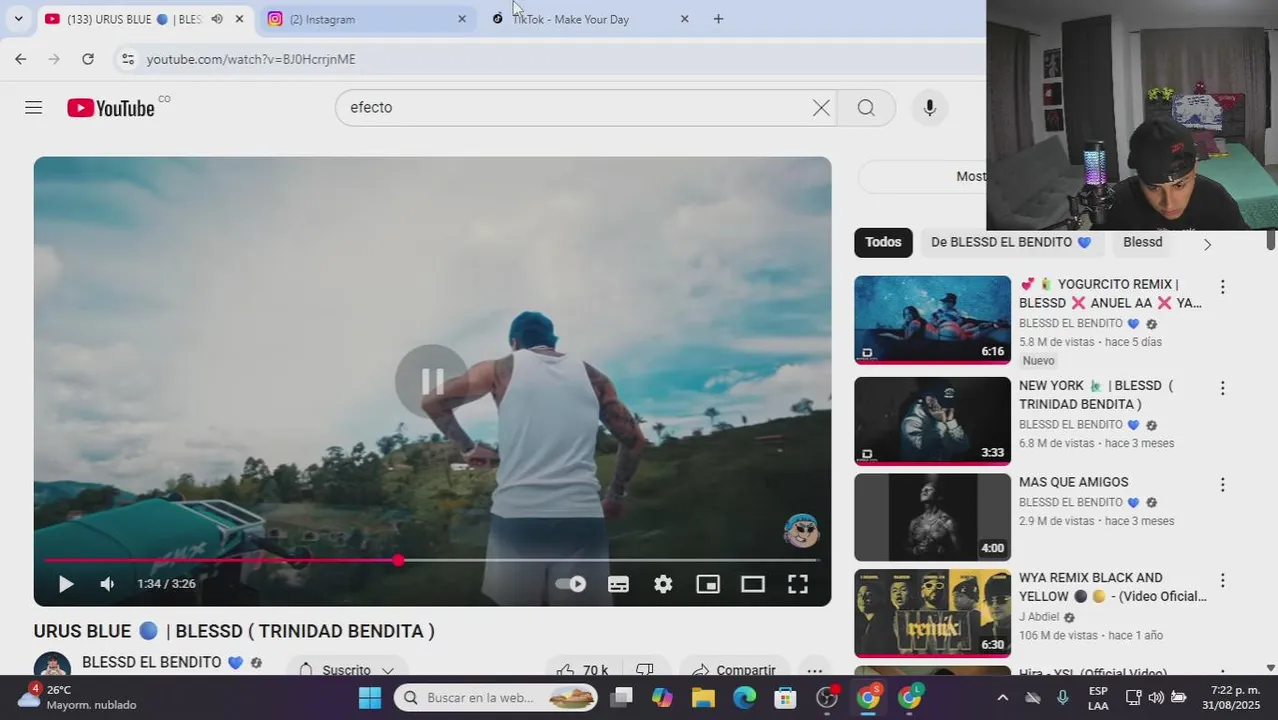This screenshot has width=1278, height=720.
Task: Toggle the autoplay switch in the player
Action: [571, 584]
